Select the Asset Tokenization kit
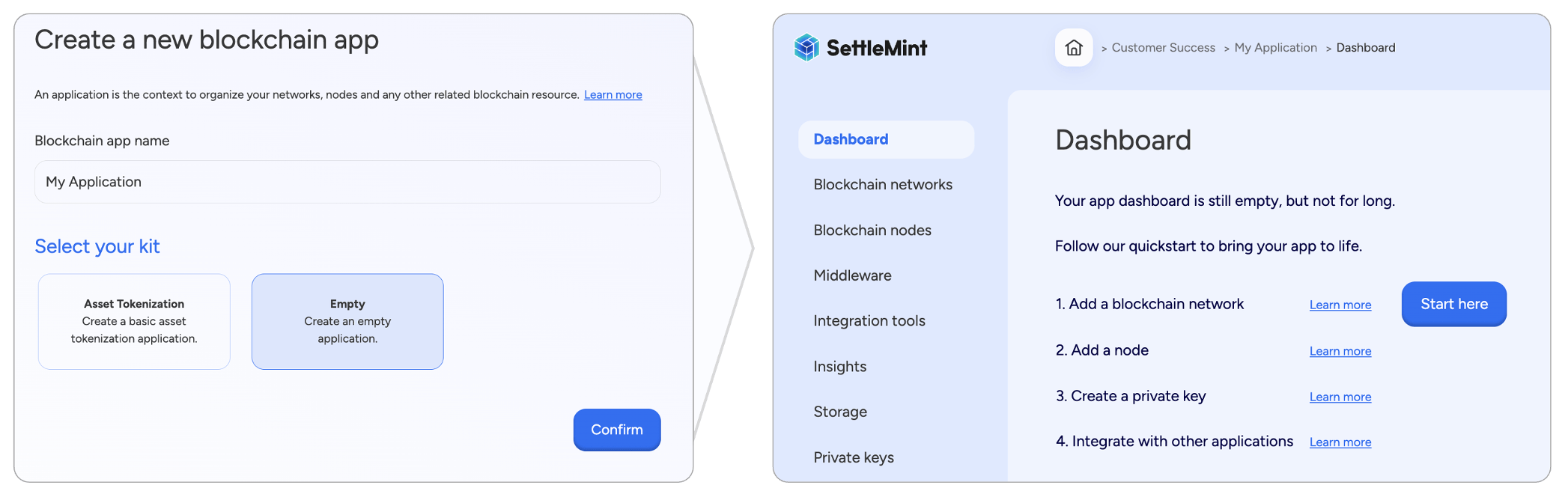 (x=133, y=321)
